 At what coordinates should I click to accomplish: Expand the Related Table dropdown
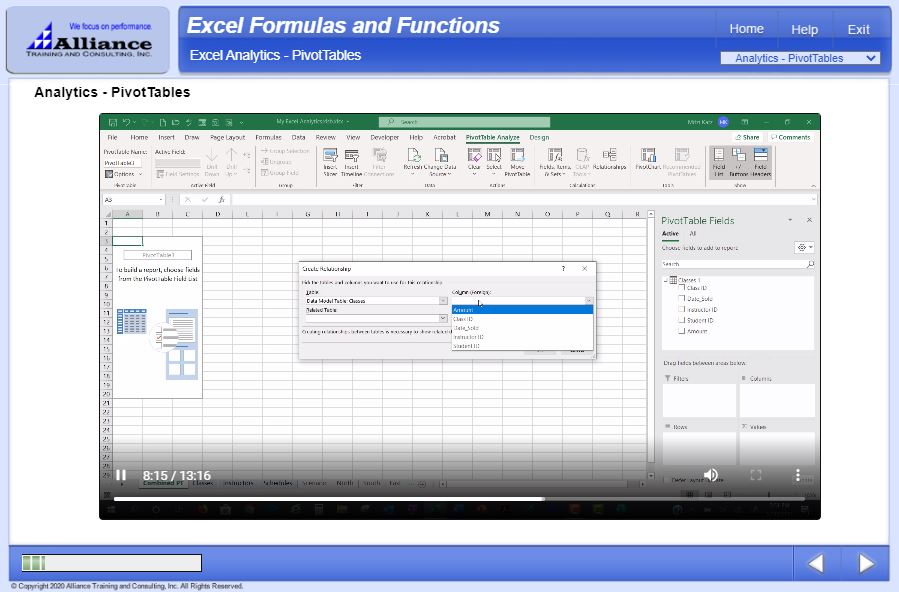coord(443,318)
